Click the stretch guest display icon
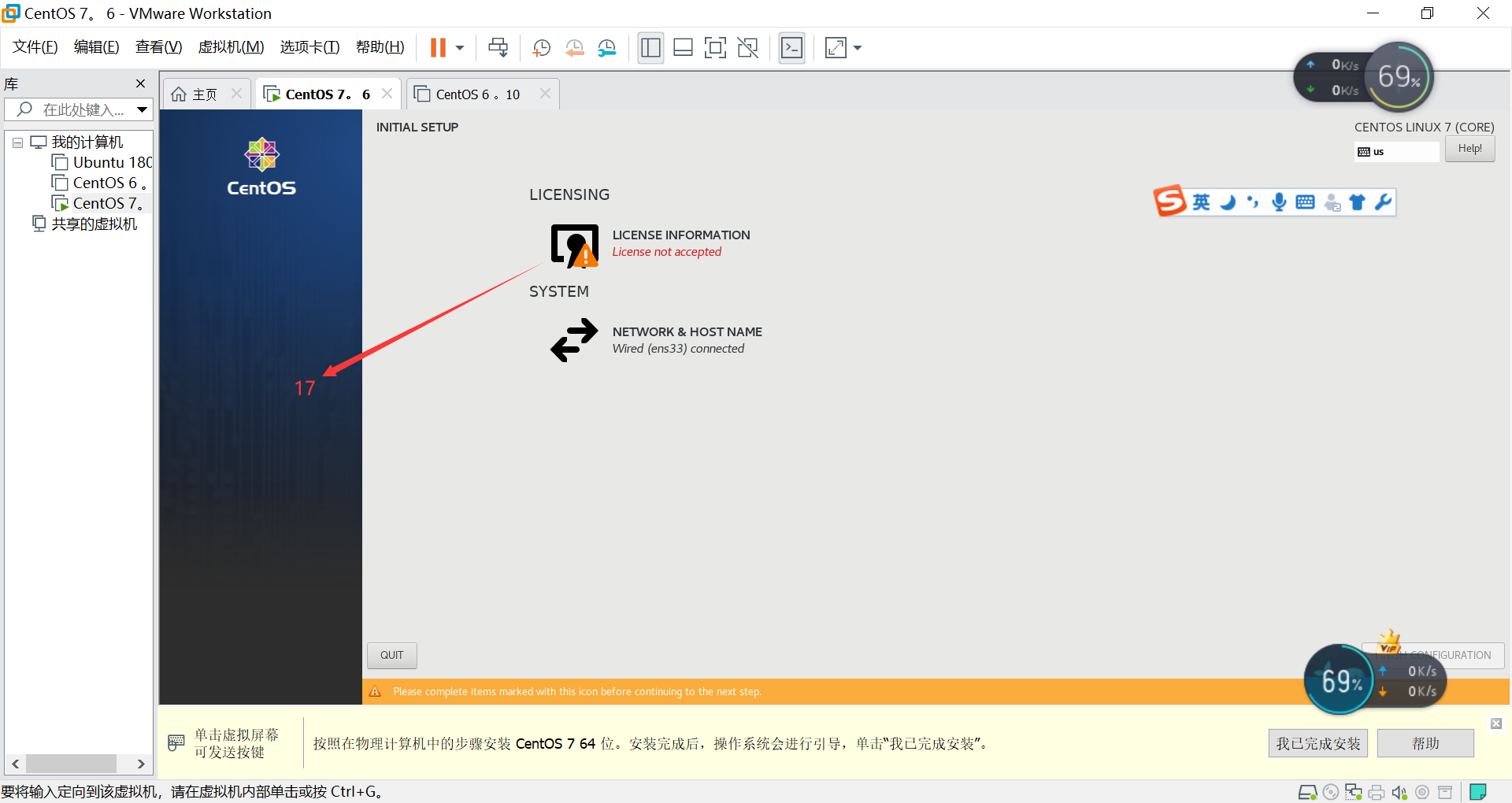This screenshot has height=803, width=1512. tap(836, 48)
